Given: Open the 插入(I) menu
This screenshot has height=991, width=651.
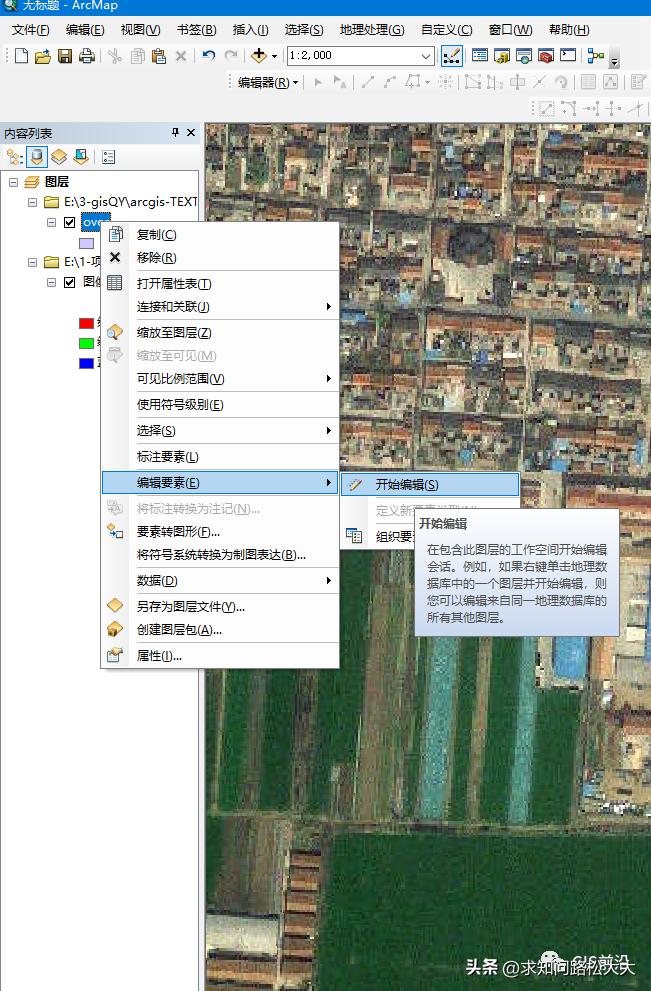Looking at the screenshot, I should (250, 30).
